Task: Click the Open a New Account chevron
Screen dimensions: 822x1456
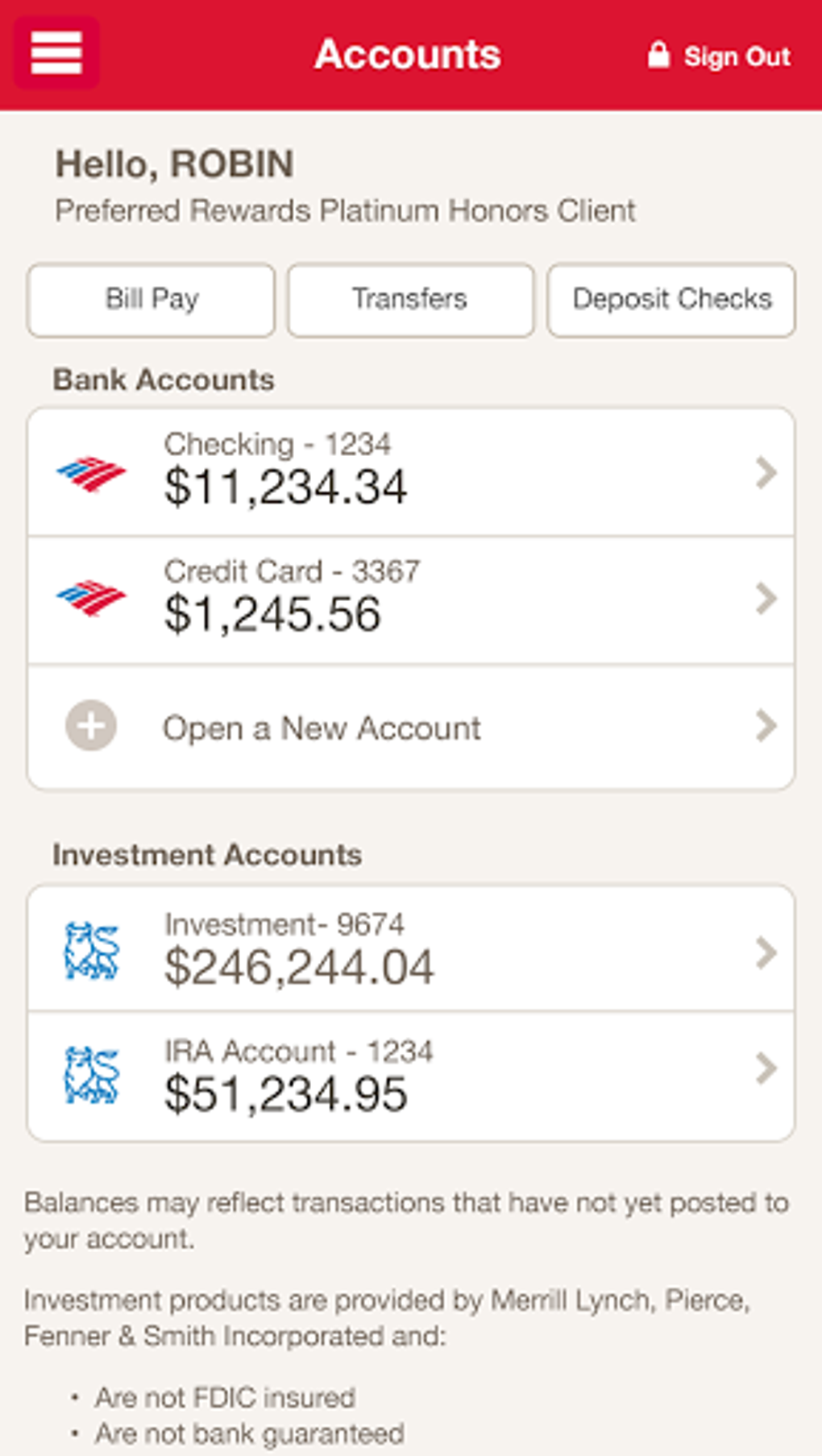Action: coord(765,726)
